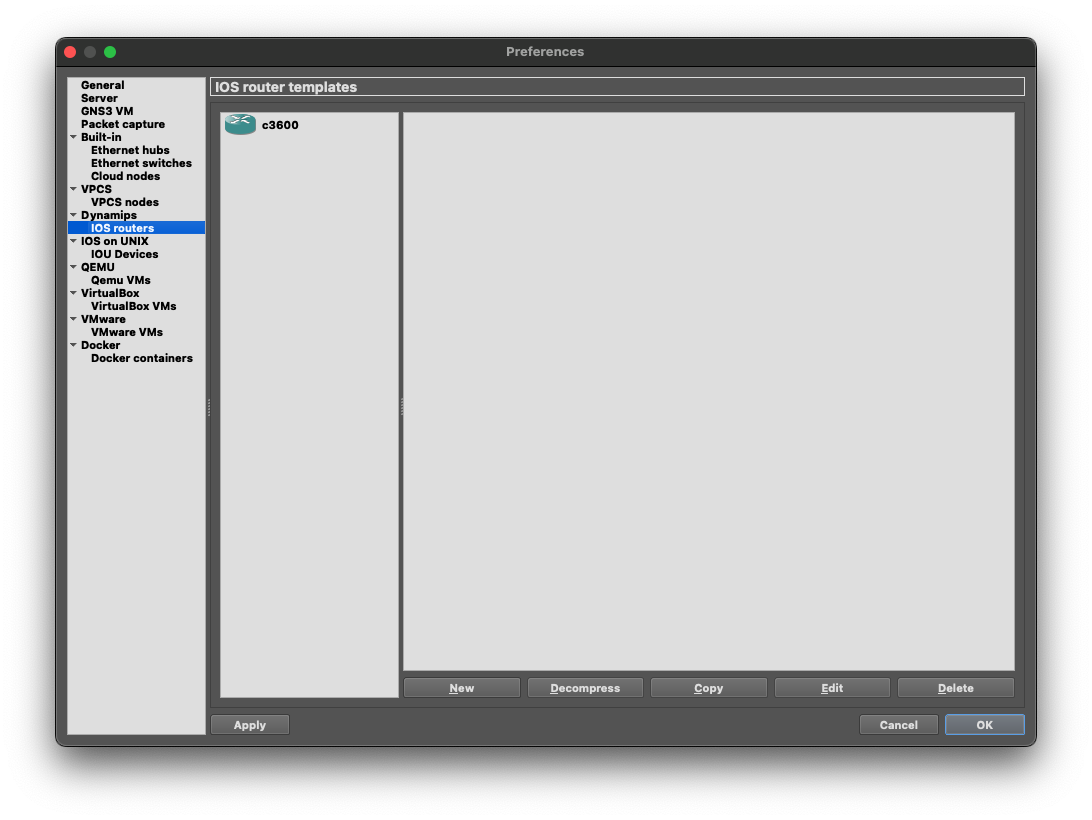Create a new IOS router template

tap(461, 687)
